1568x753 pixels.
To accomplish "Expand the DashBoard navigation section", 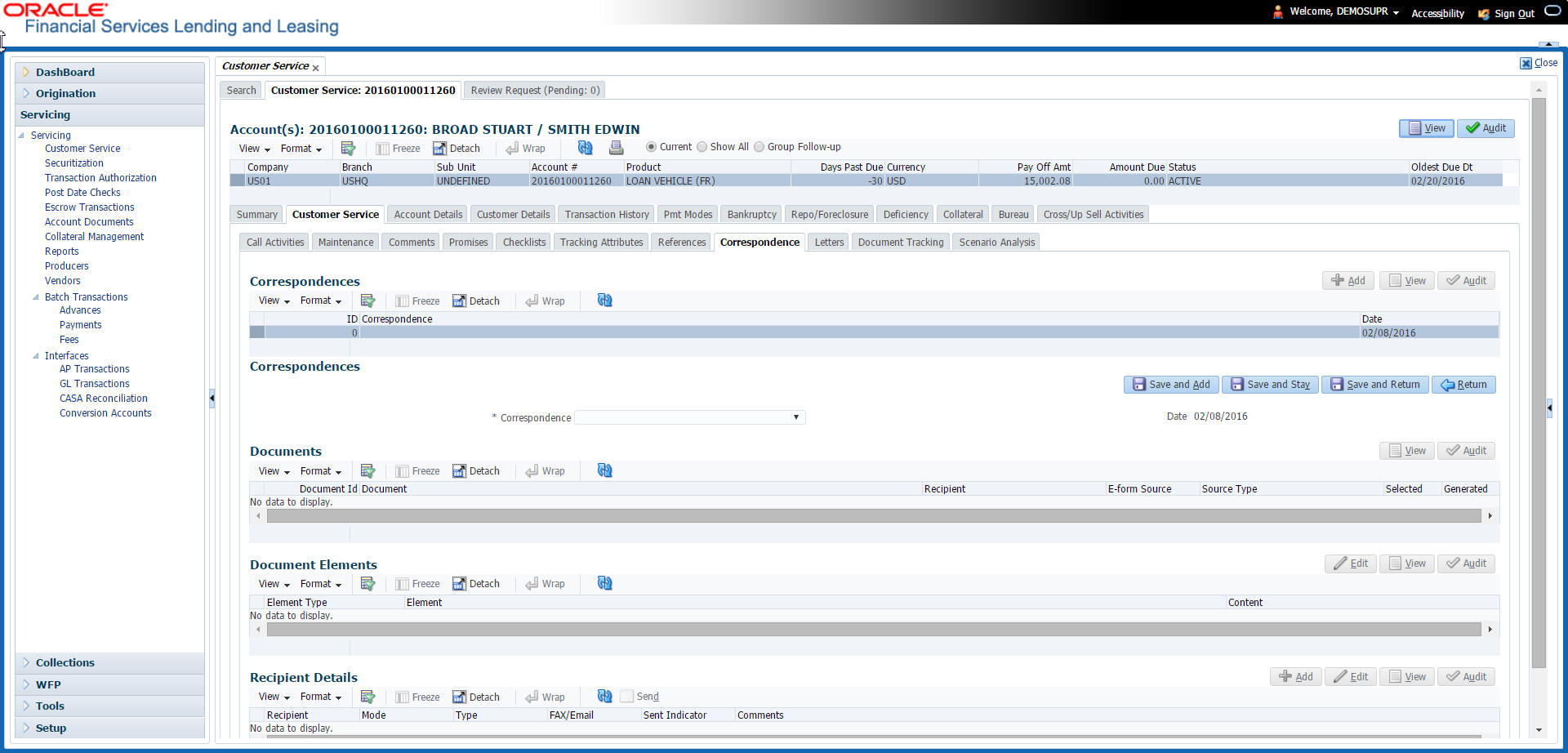I will tap(27, 72).
